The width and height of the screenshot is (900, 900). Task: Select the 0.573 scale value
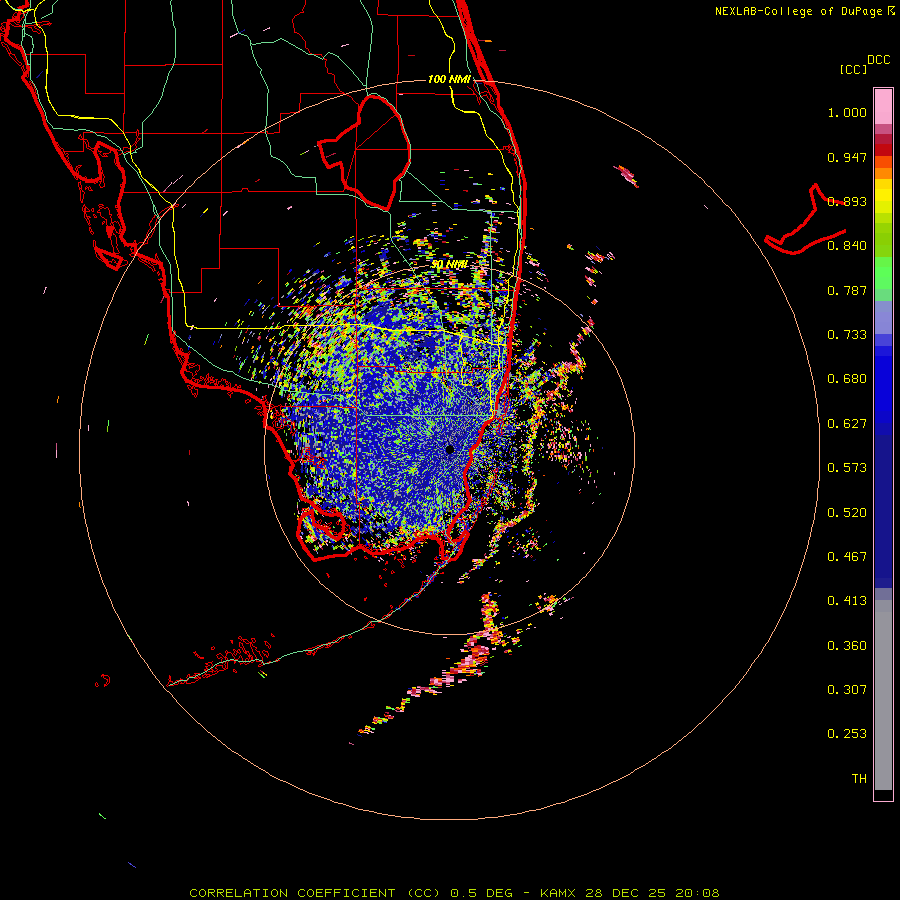(847, 468)
